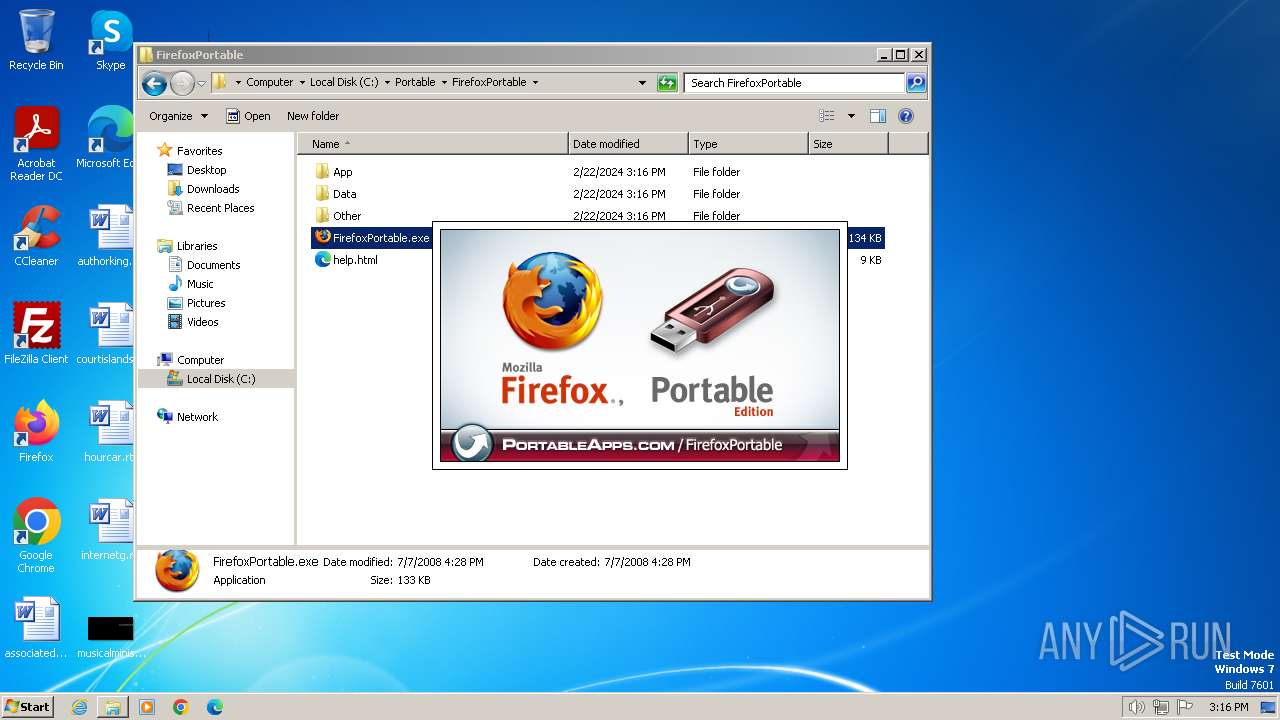The width and height of the screenshot is (1280, 720).
Task: Open Windows Media Player taskbar icon
Action: (x=147, y=707)
